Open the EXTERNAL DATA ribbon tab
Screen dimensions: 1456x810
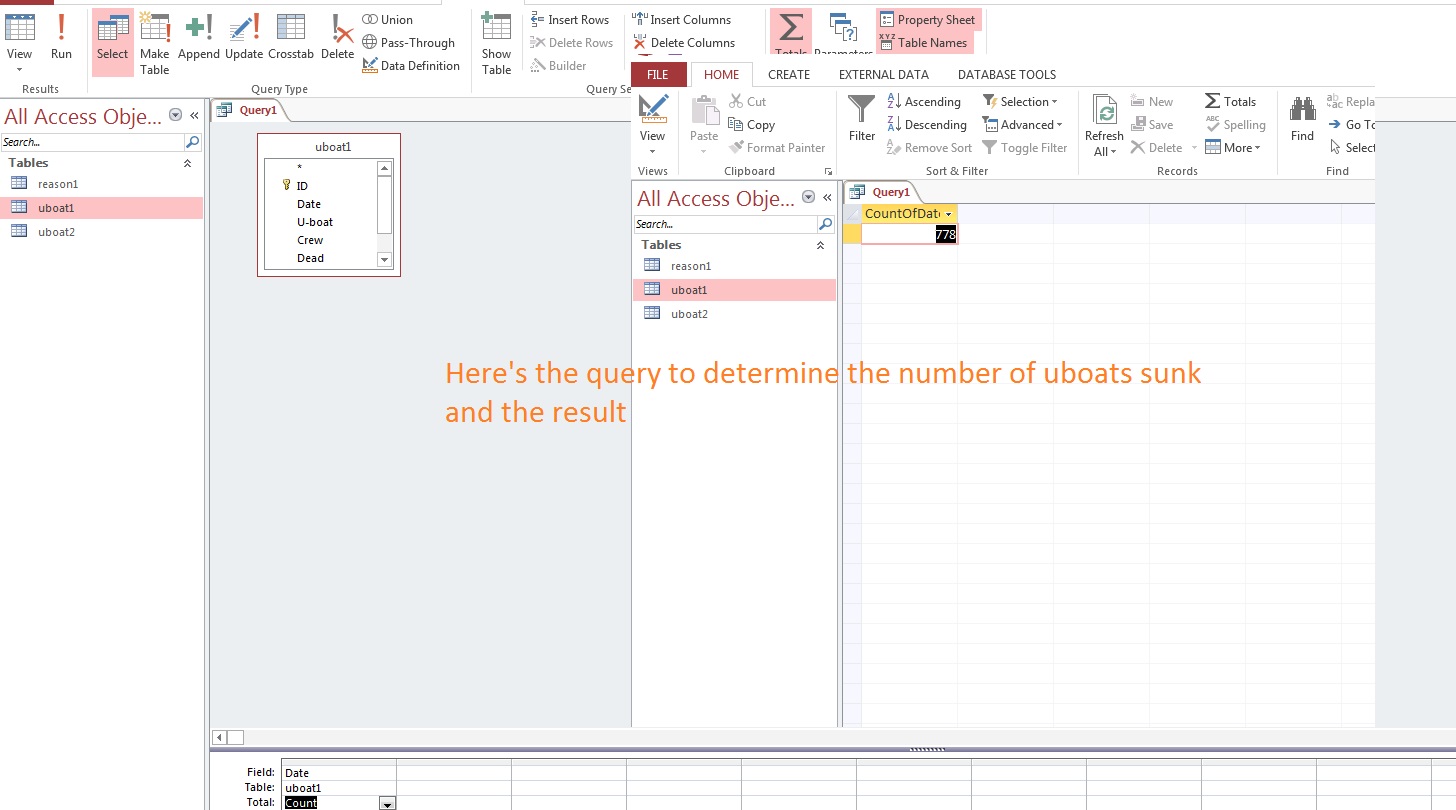click(884, 74)
